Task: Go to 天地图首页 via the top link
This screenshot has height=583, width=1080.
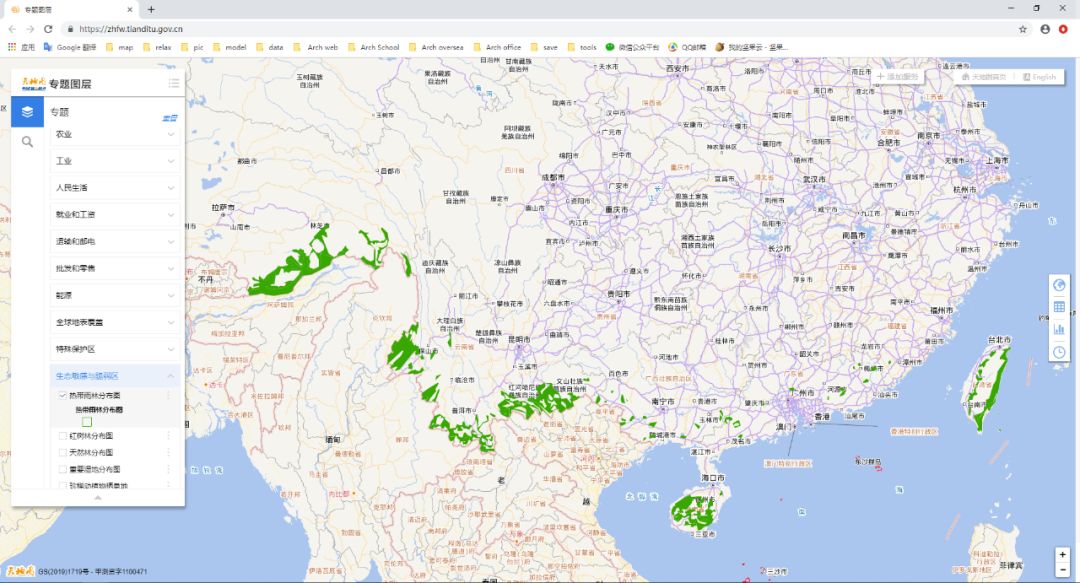Action: coord(984,76)
